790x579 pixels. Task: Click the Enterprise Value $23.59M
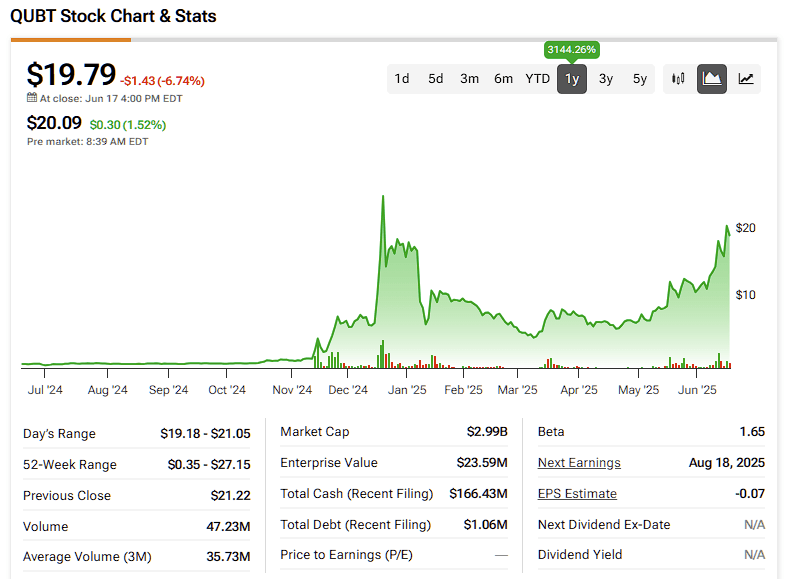pos(482,463)
